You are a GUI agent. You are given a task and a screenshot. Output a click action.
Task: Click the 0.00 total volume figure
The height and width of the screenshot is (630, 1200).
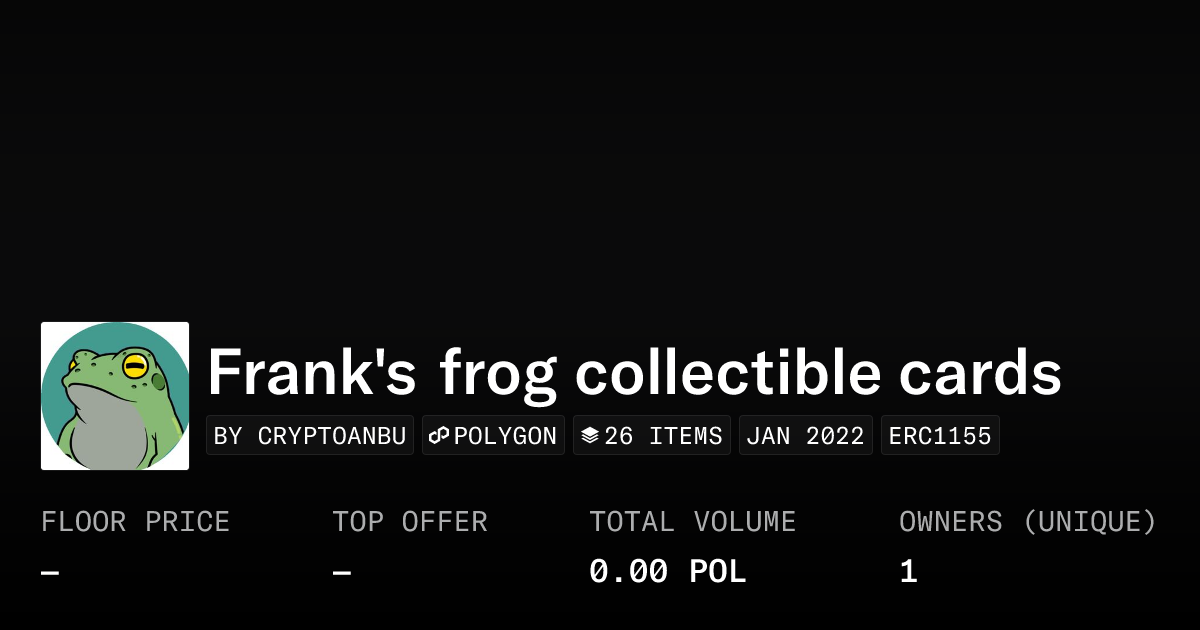pos(628,572)
